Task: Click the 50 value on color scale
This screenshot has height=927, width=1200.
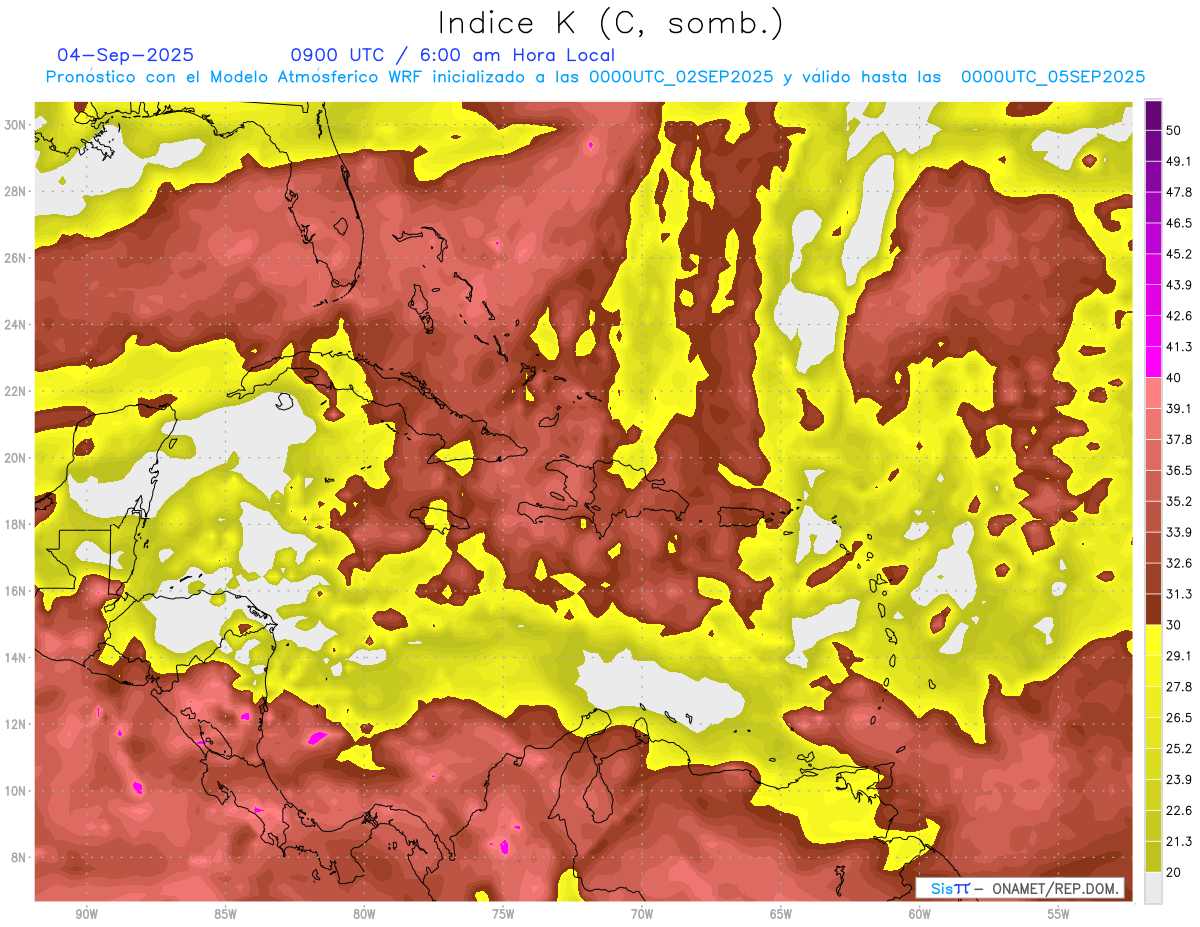Action: click(1176, 130)
